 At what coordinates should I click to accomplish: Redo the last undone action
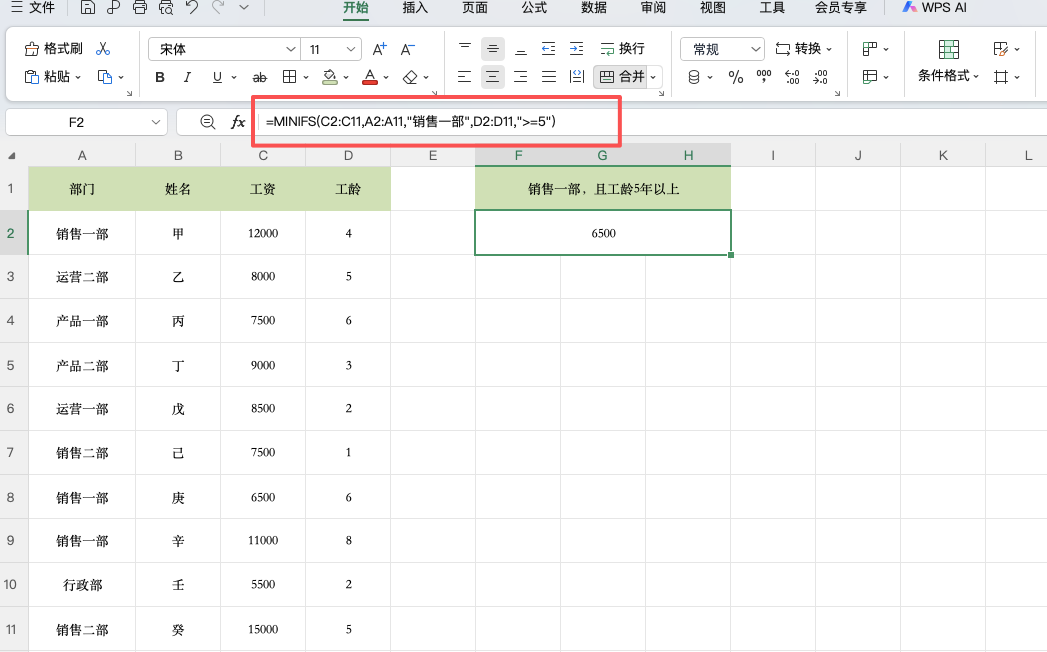pos(218,8)
